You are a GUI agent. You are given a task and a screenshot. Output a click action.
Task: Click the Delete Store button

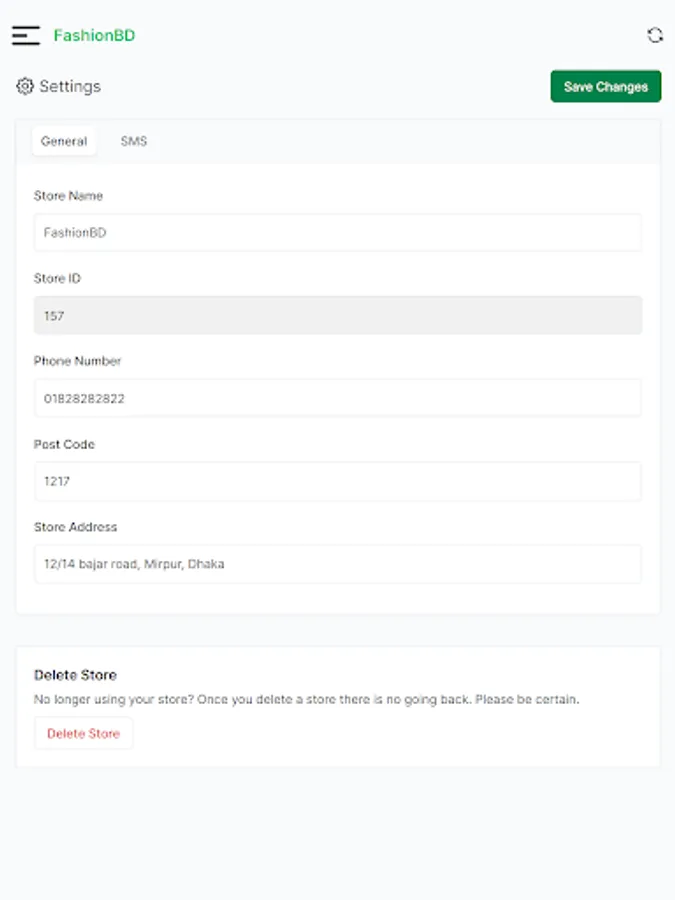tap(83, 733)
